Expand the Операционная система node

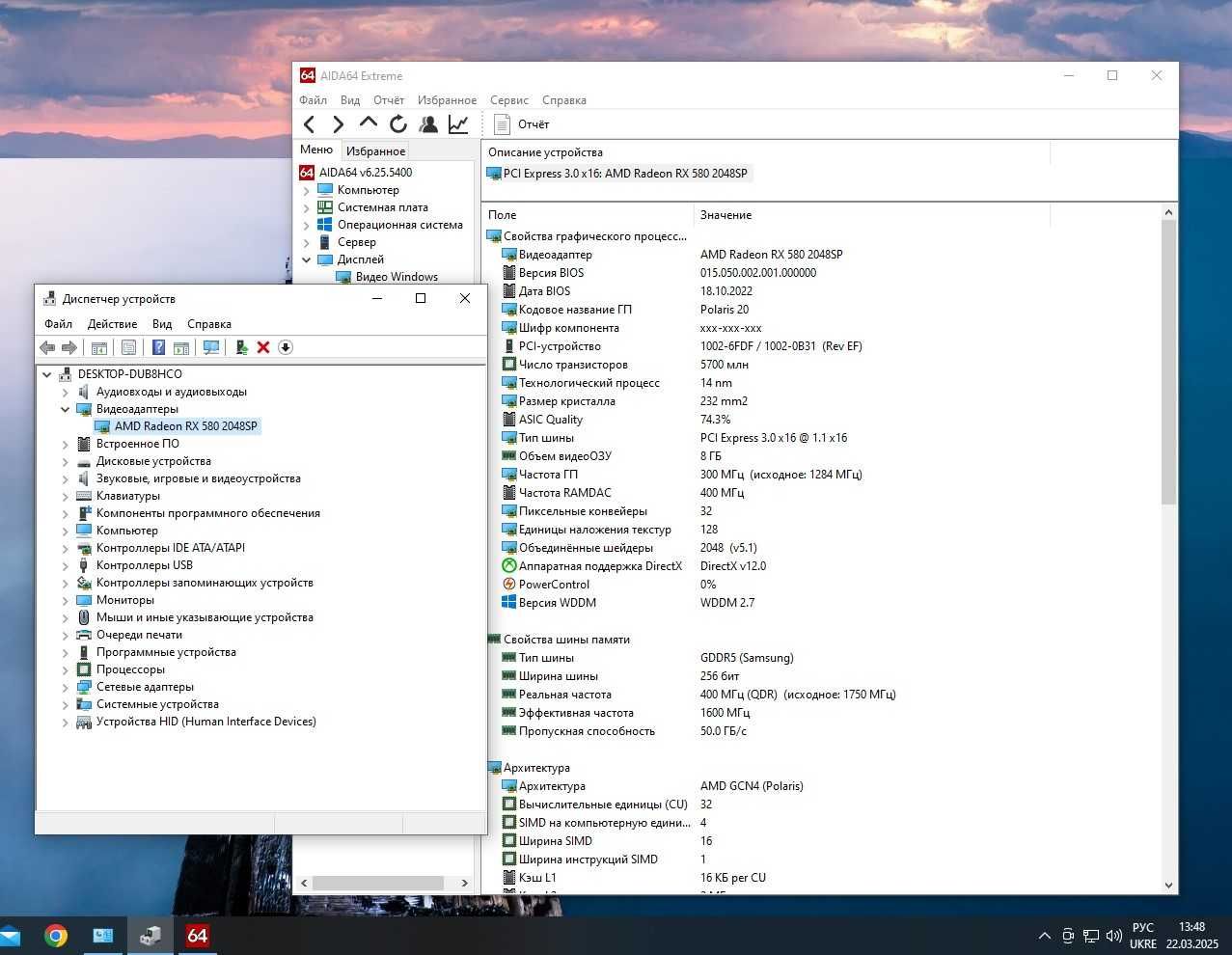point(307,226)
